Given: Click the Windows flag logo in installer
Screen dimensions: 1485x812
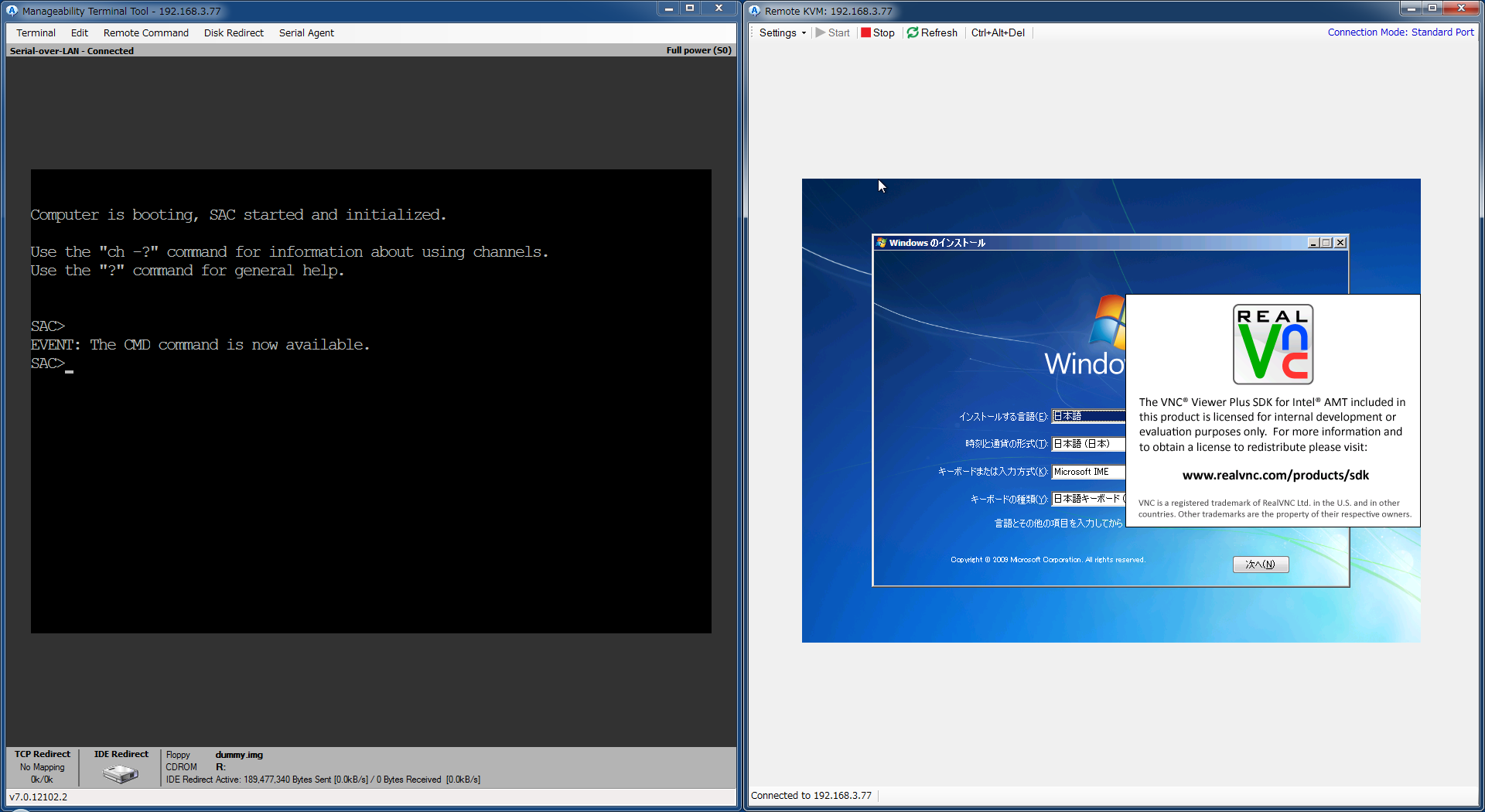Looking at the screenshot, I should 1108,321.
